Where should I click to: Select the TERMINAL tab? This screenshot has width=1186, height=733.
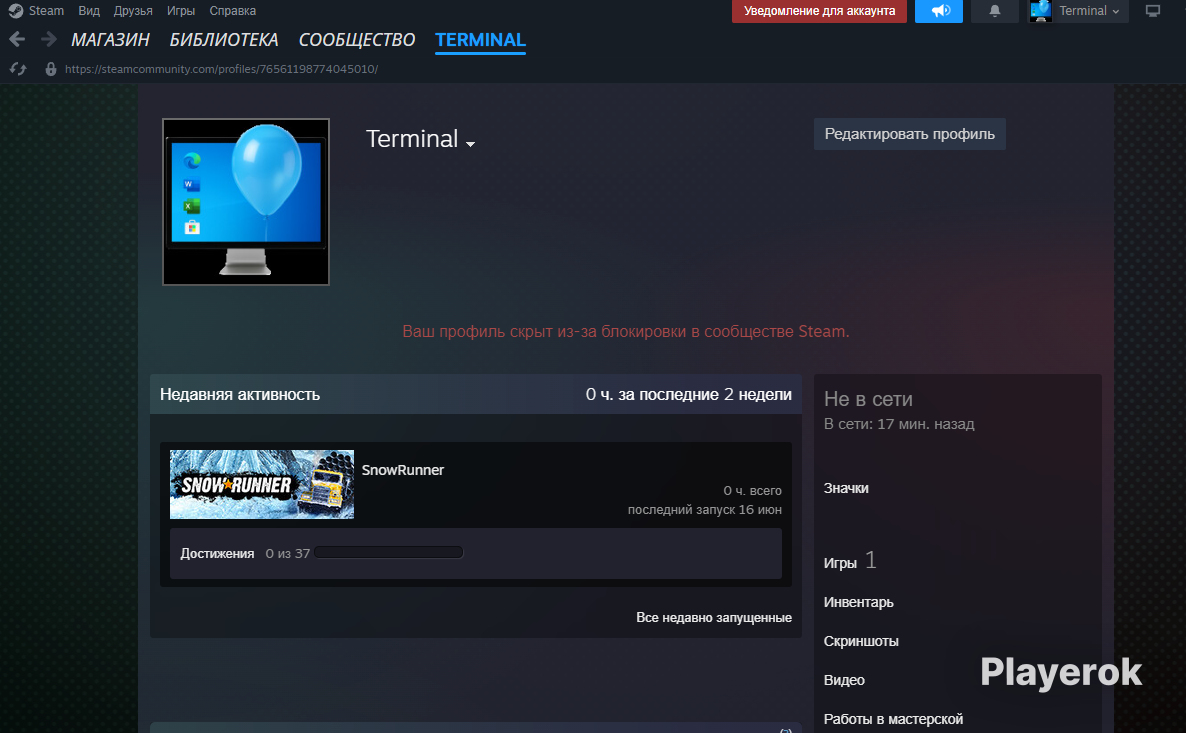click(x=480, y=40)
